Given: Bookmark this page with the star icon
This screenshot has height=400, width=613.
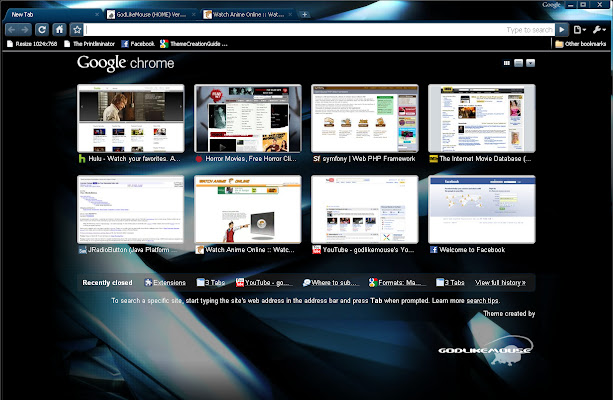Looking at the screenshot, I should pyautogui.click(x=77, y=30).
